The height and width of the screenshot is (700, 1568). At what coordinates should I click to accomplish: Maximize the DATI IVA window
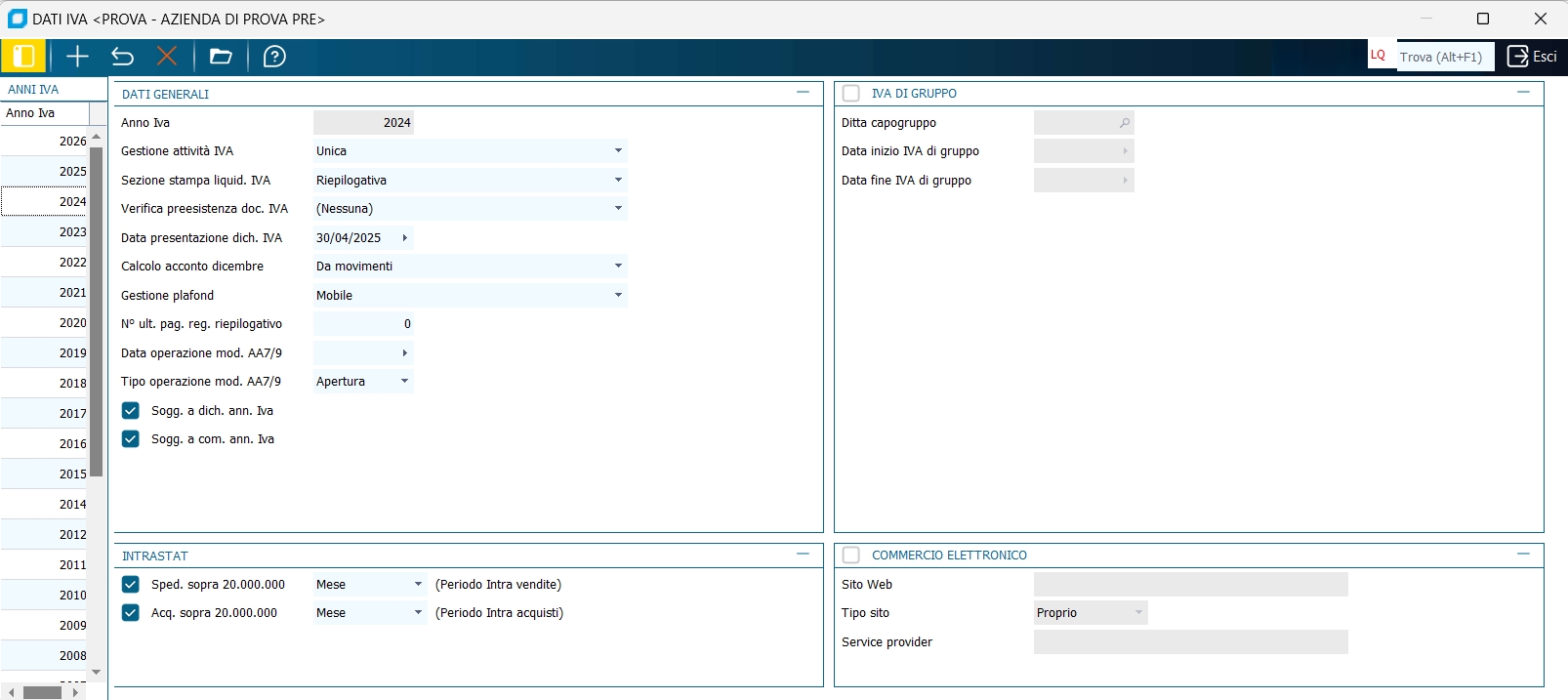coord(1483,19)
